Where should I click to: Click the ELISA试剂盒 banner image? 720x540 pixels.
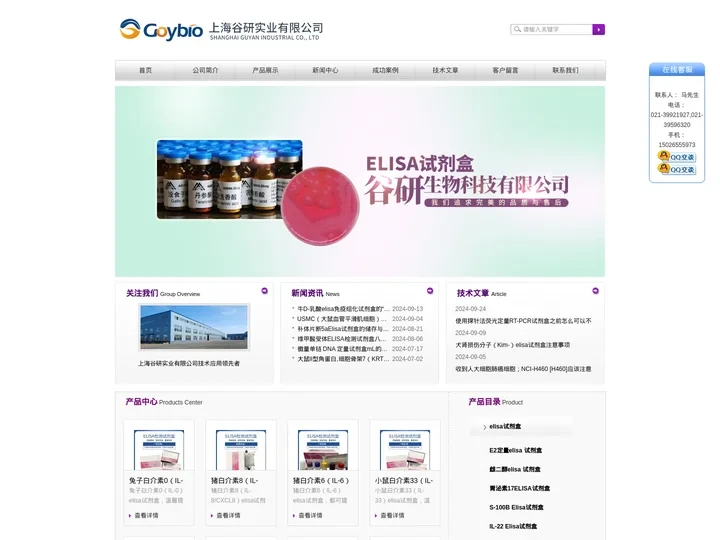pos(360,181)
